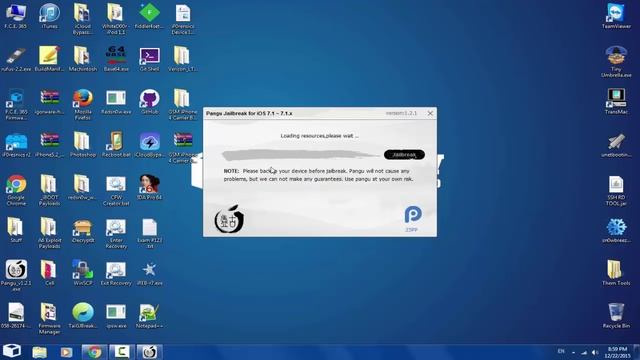Image resolution: width=640 pixels, height=360 pixels.
Task: Launch Redsn0w.exe from desktop
Action: click(116, 102)
